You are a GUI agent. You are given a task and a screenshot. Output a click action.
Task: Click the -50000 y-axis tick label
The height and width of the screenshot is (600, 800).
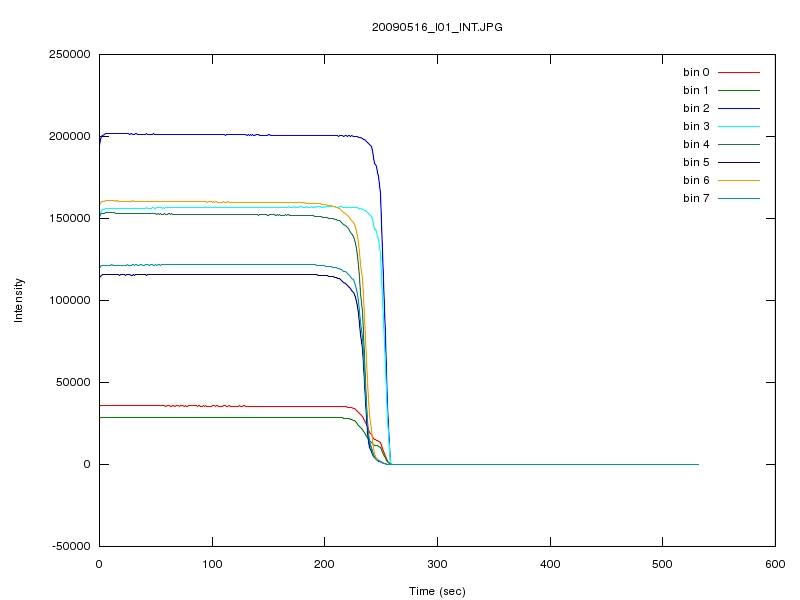point(71,546)
